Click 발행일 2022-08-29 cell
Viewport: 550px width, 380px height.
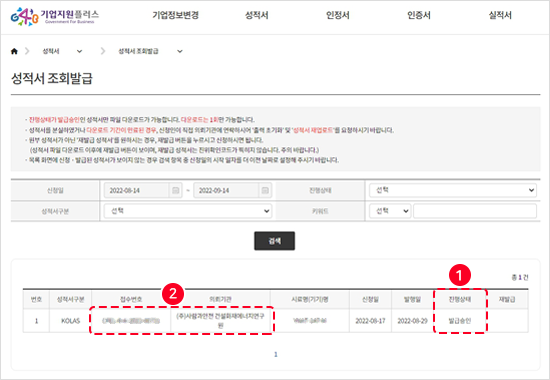point(412,321)
